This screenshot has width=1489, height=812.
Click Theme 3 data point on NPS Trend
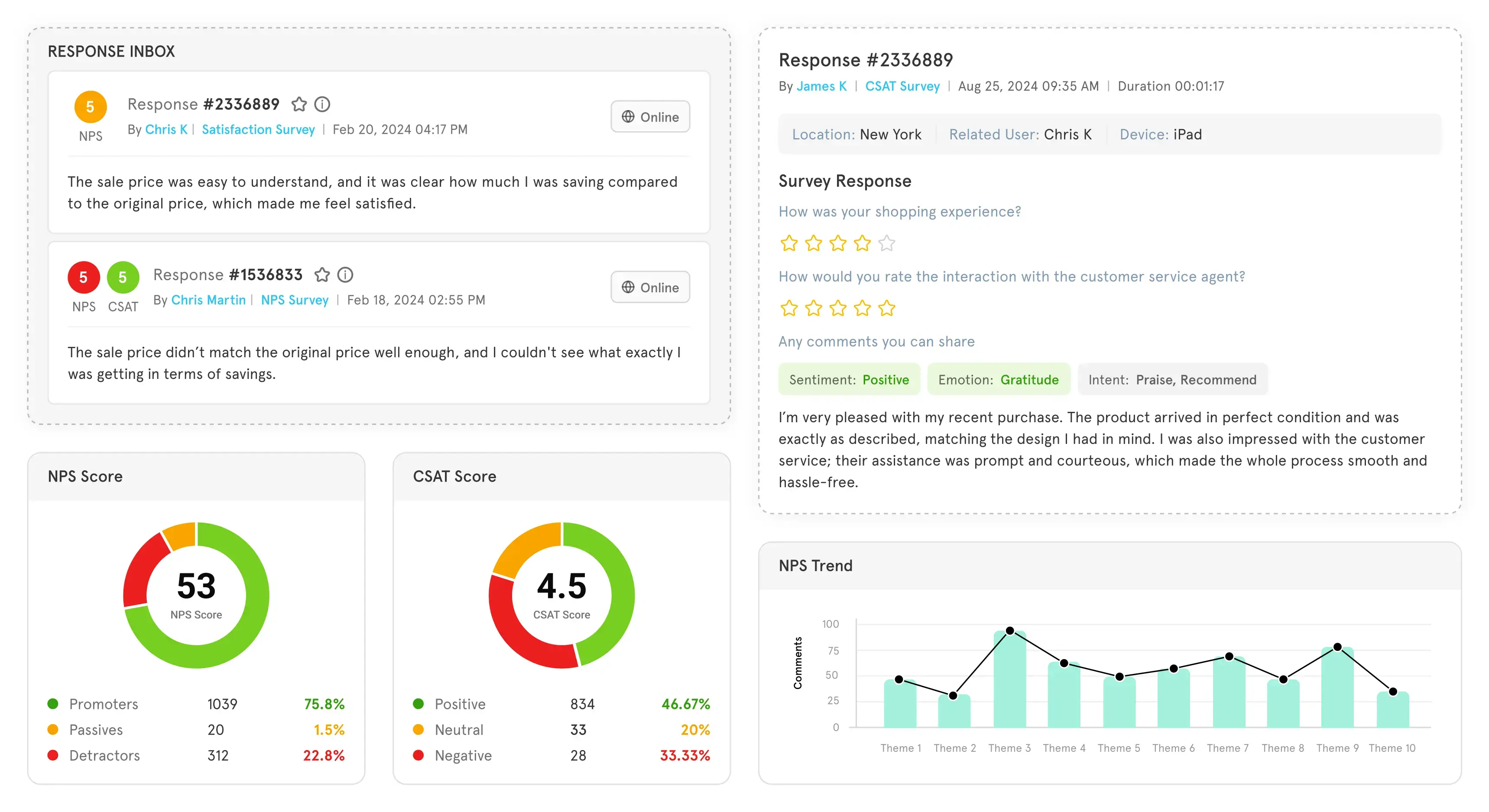click(x=1009, y=631)
